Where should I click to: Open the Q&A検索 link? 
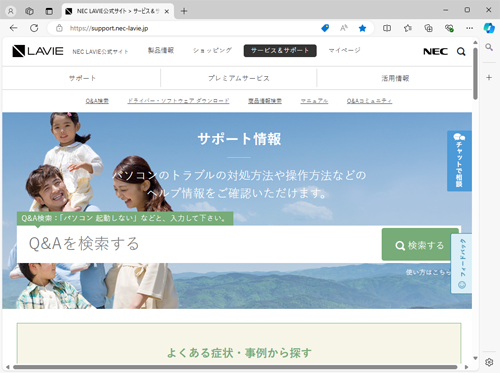(97, 101)
